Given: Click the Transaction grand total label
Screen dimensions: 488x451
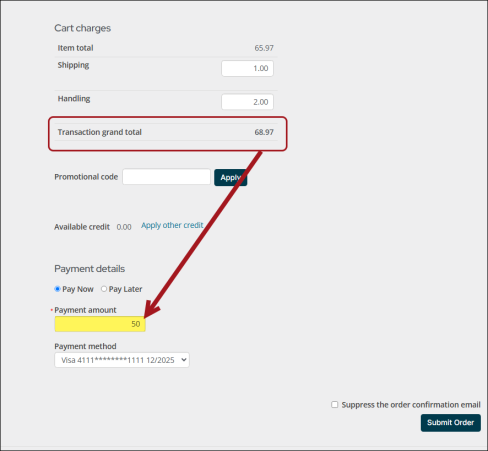Looking at the screenshot, I should [x=100, y=132].
